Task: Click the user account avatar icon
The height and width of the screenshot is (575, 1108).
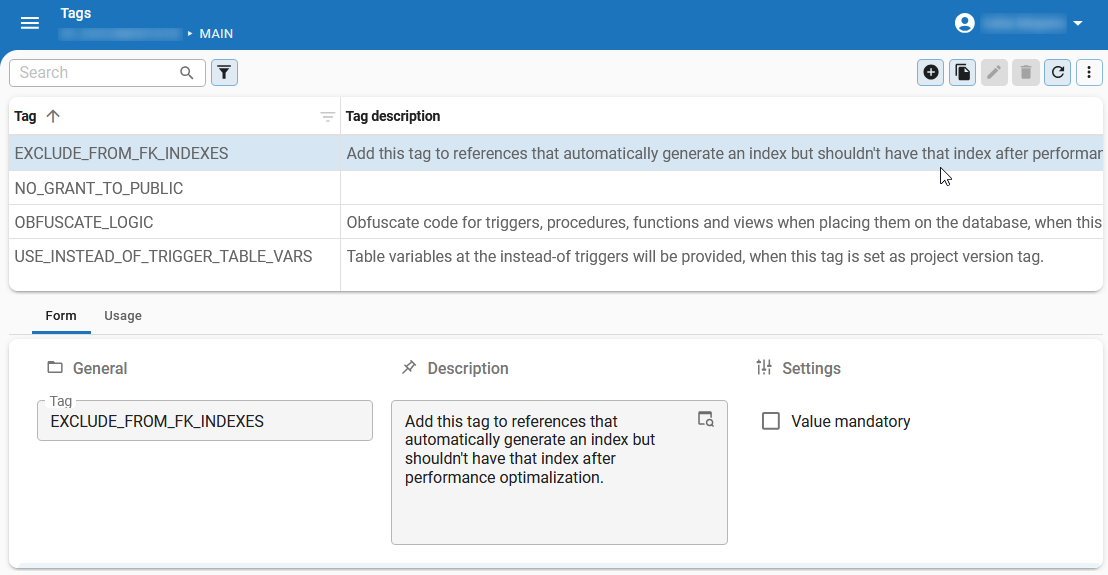Action: click(x=964, y=23)
